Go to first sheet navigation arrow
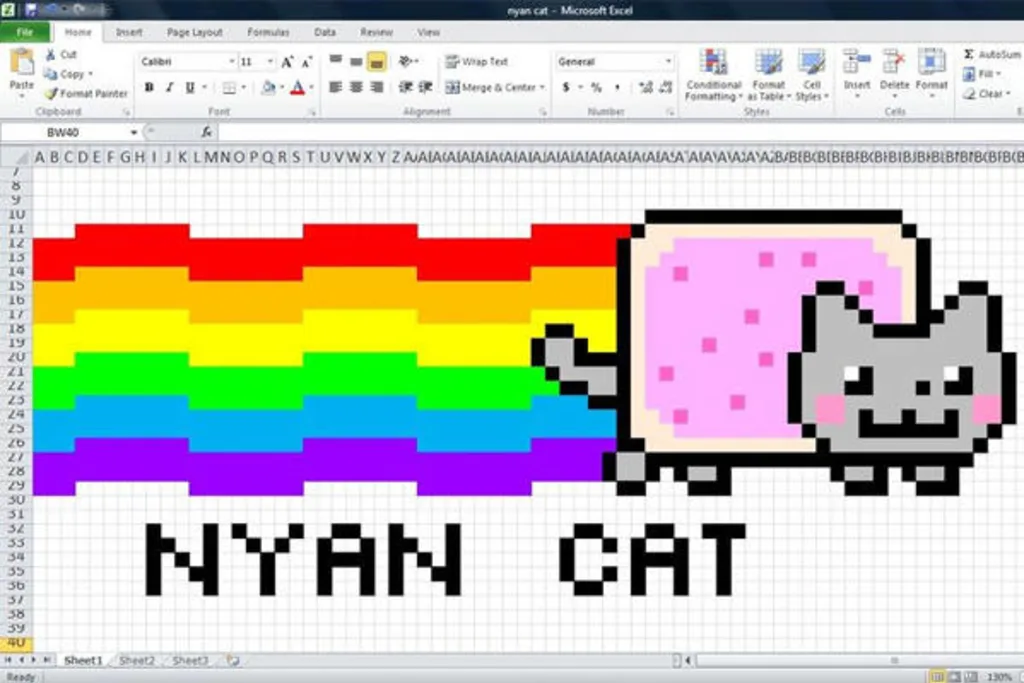The image size is (1024, 683). (x=8, y=660)
